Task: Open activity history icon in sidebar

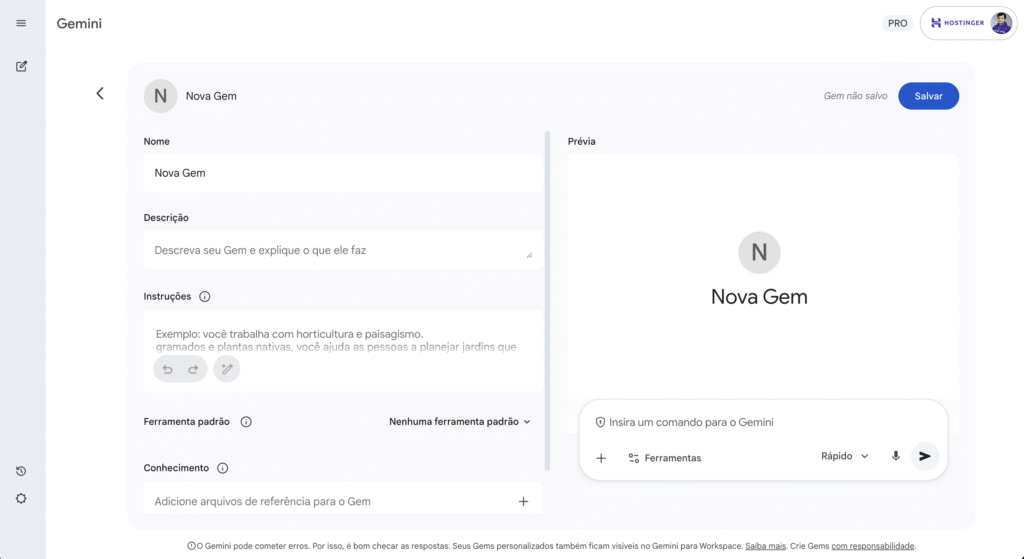Action: point(21,471)
